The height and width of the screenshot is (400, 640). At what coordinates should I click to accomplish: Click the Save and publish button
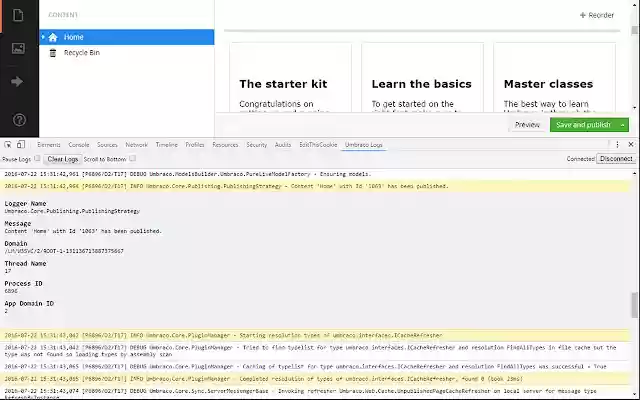click(583, 125)
